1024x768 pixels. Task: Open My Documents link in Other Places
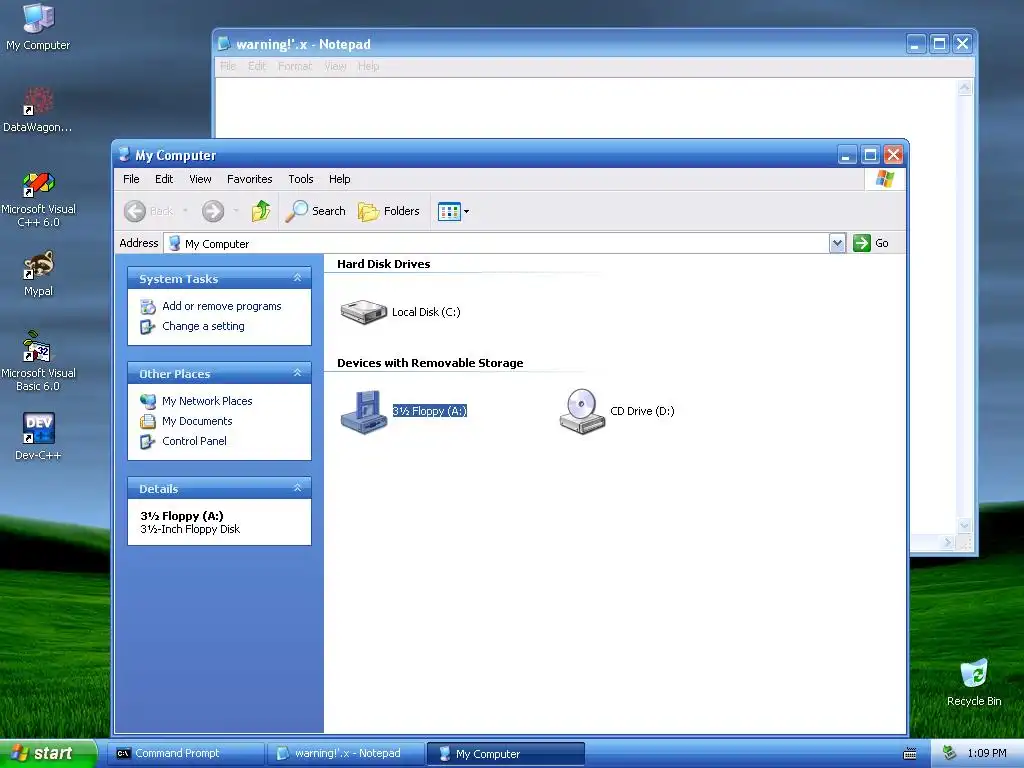pos(197,421)
